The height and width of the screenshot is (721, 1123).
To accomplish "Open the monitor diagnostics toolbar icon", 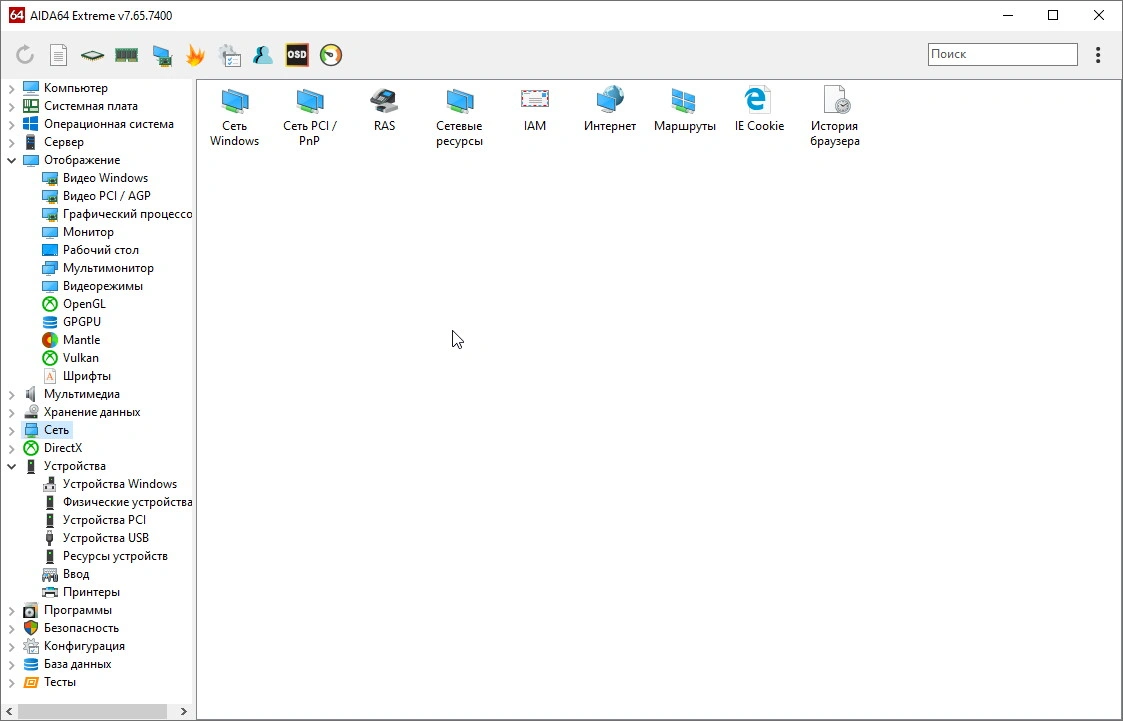I will (163, 55).
